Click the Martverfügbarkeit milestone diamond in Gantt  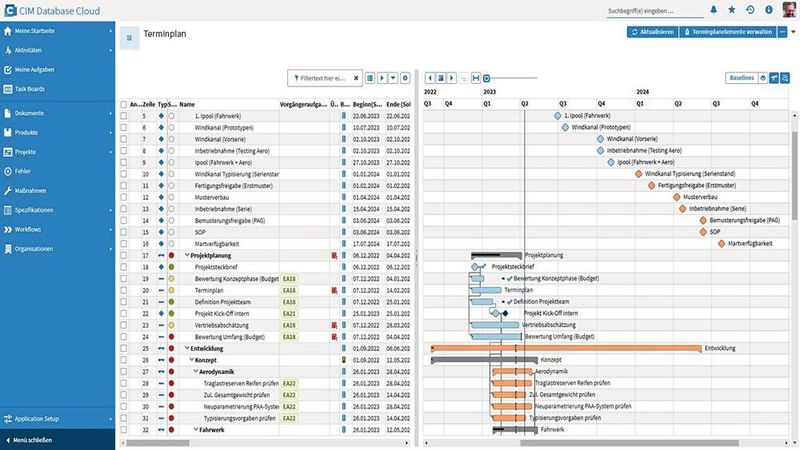pos(721,244)
